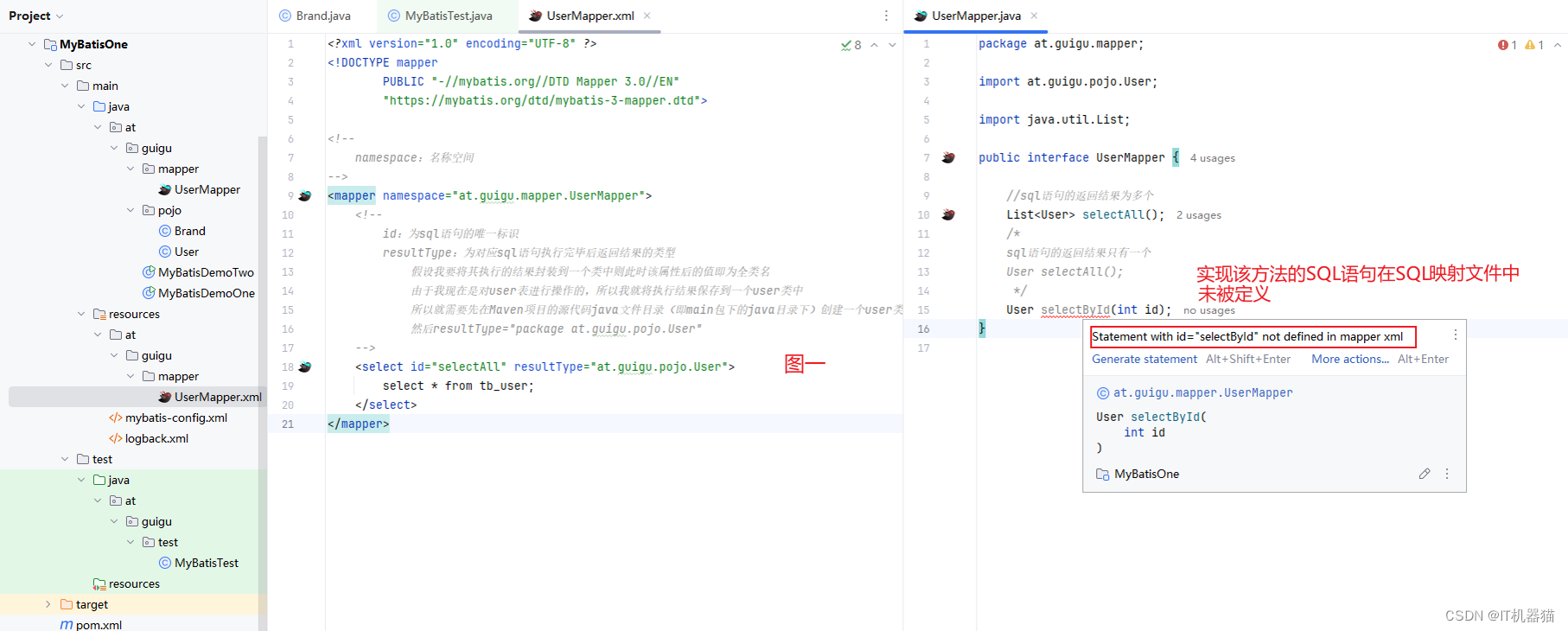Collapse the resources folder under main

[81, 314]
